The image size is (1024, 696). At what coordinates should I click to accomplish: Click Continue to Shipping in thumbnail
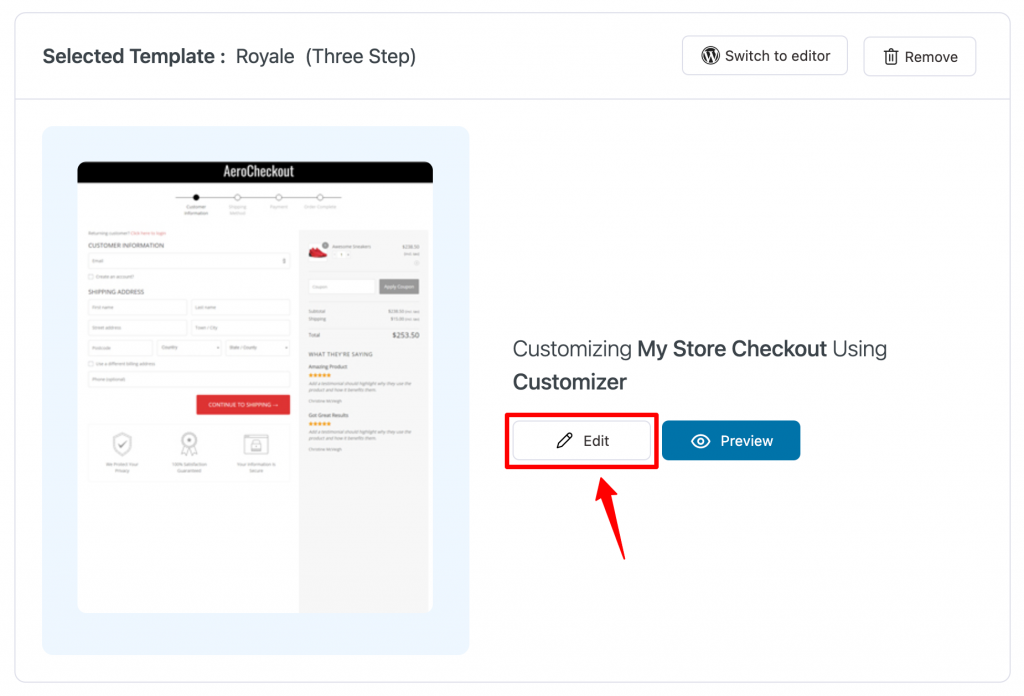pyautogui.click(x=243, y=405)
